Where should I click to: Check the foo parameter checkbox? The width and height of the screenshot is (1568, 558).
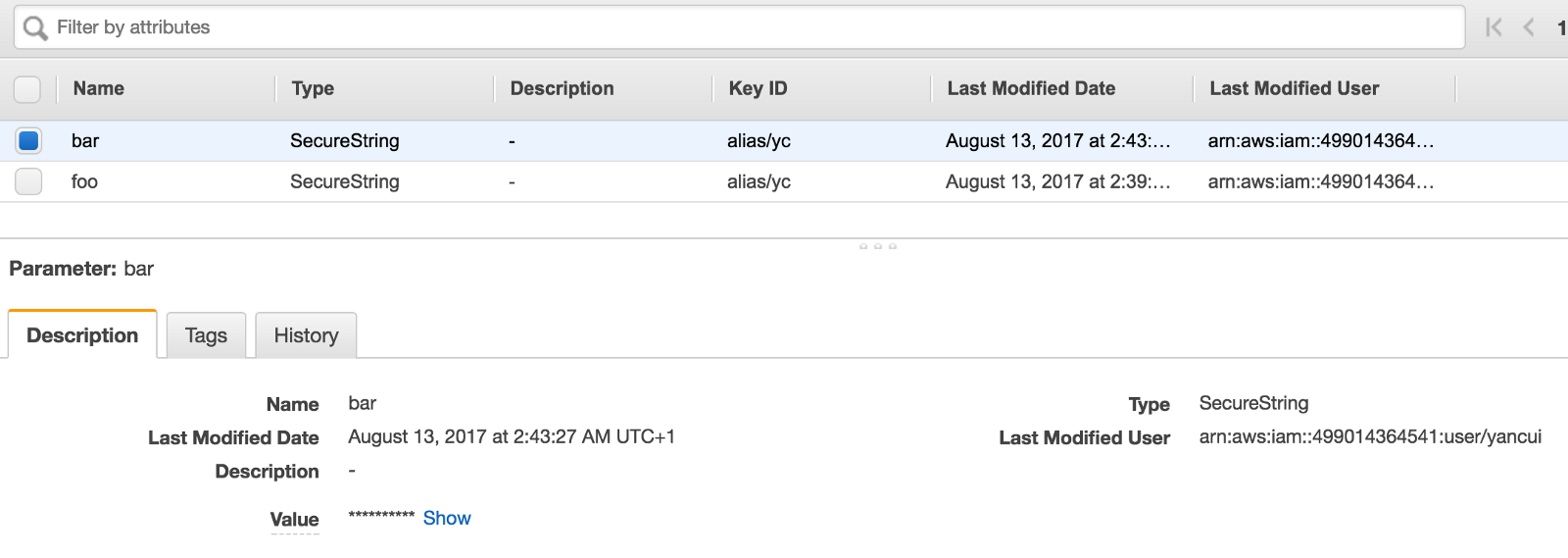pyautogui.click(x=28, y=181)
